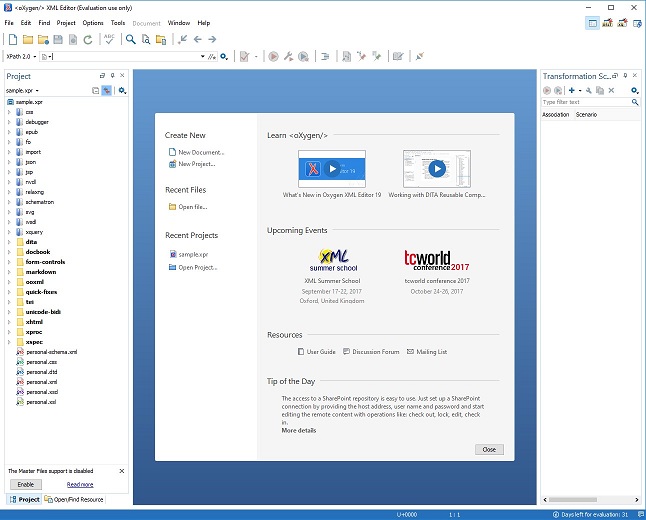The width and height of the screenshot is (646, 520).
Task: Click the Project settings gear icon
Action: pos(122,90)
